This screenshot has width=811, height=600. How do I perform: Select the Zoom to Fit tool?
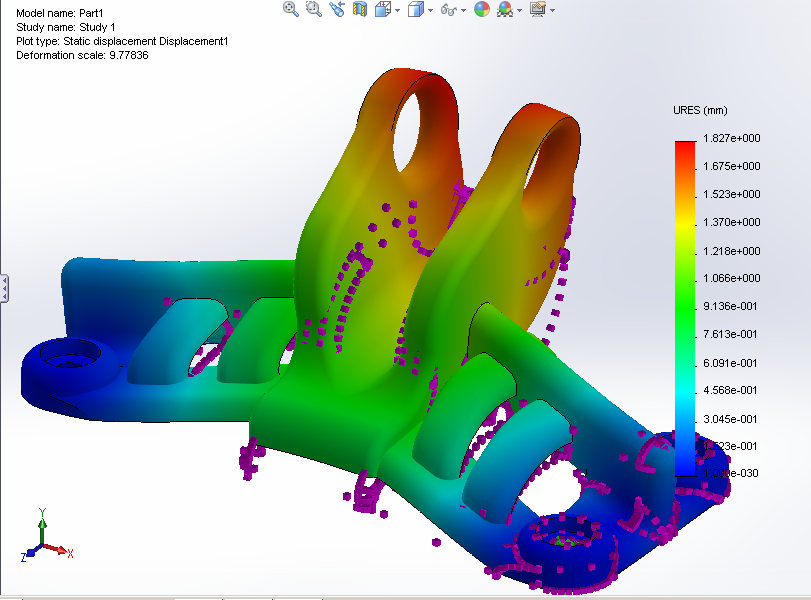(x=290, y=9)
